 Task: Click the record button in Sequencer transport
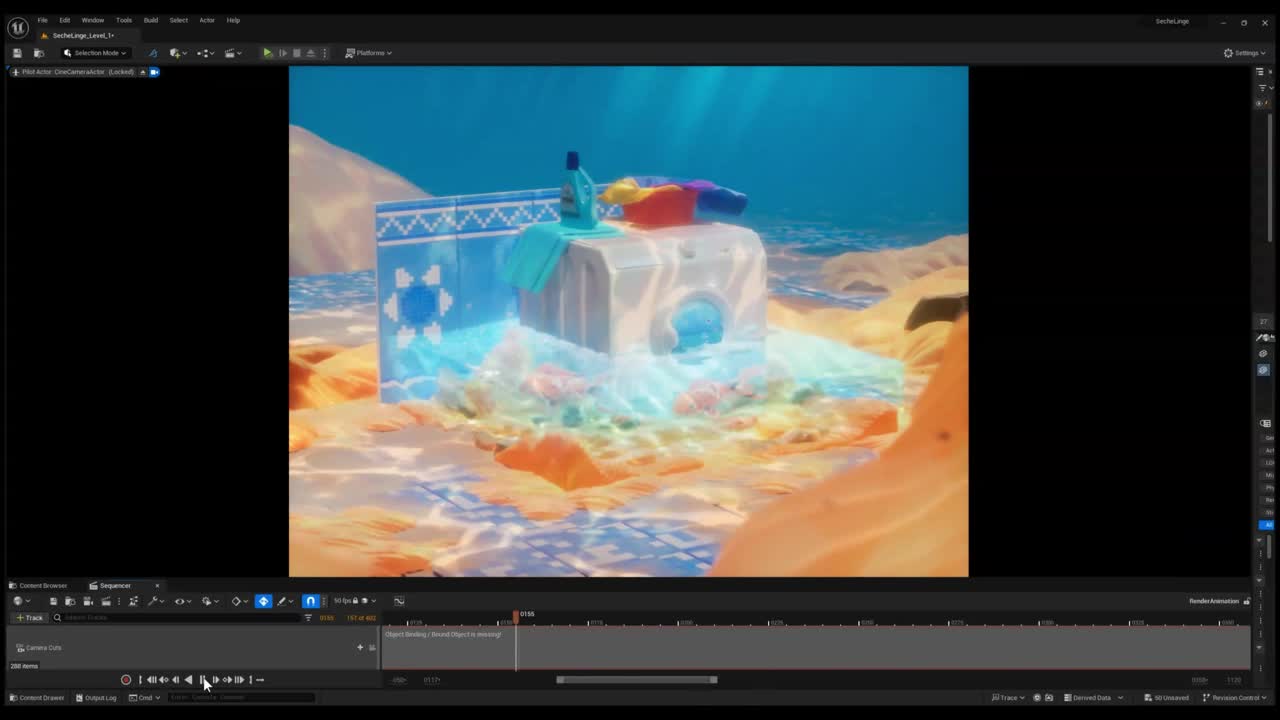tap(126, 680)
